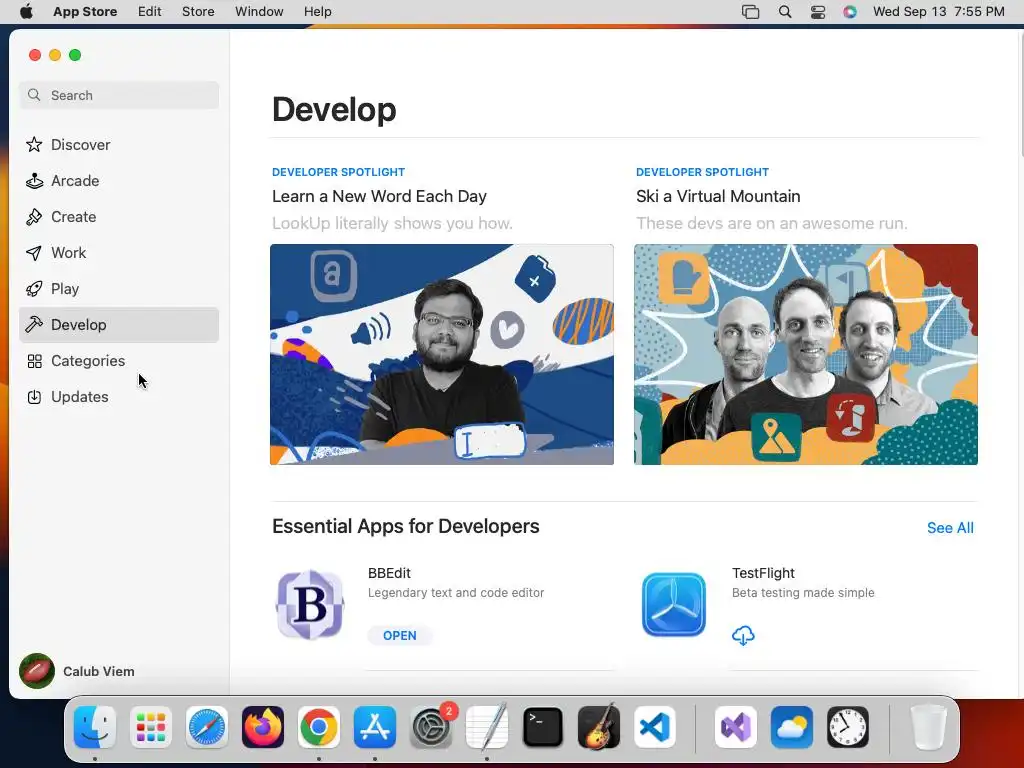This screenshot has height=768, width=1024.
Task: Open TextEdit from the Dock
Action: (x=487, y=727)
